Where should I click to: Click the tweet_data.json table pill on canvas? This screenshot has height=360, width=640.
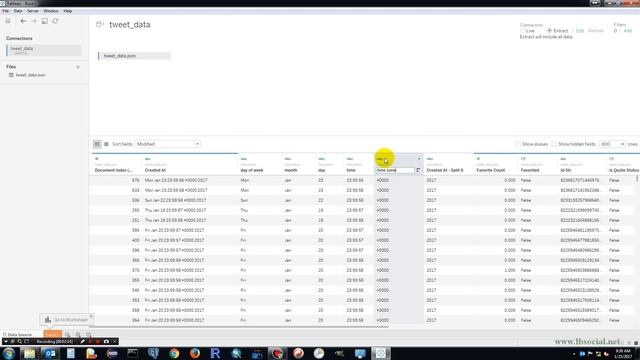pos(134,56)
